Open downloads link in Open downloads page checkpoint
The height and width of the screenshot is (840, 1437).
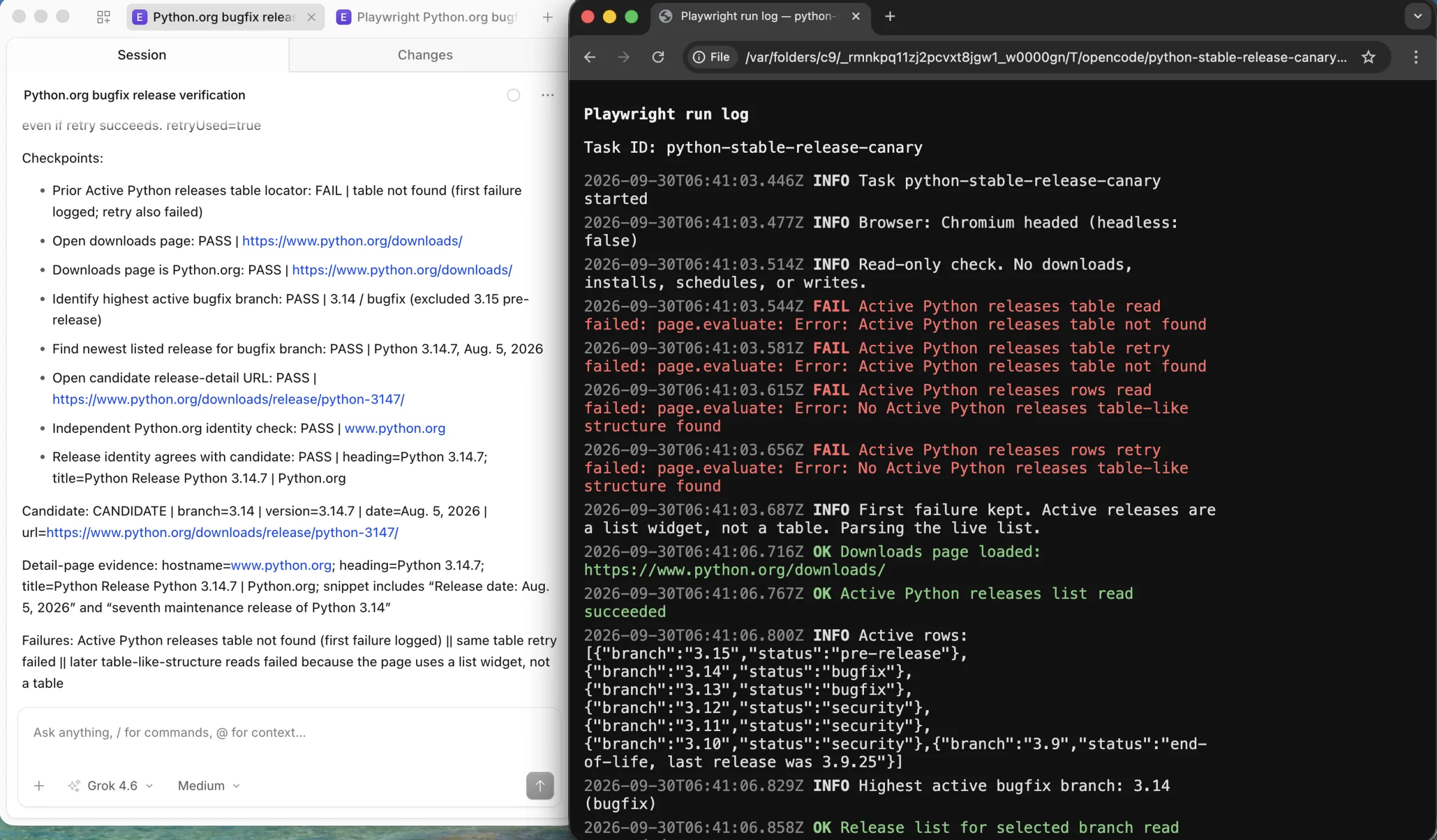click(x=352, y=241)
